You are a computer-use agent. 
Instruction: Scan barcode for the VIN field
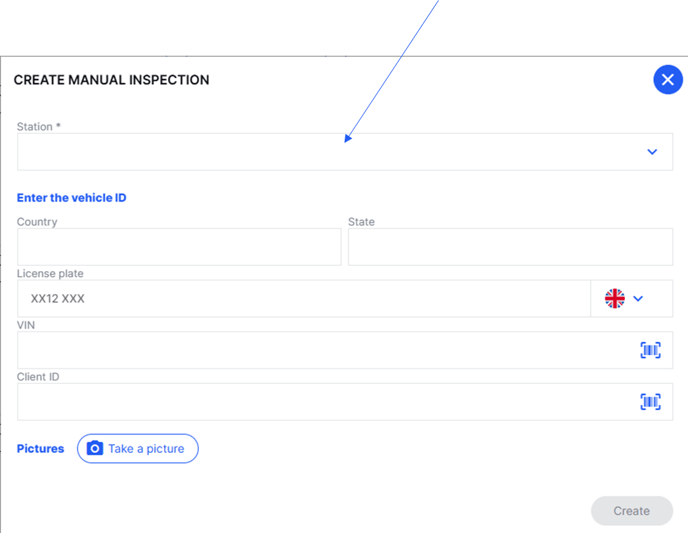[x=650, y=350]
